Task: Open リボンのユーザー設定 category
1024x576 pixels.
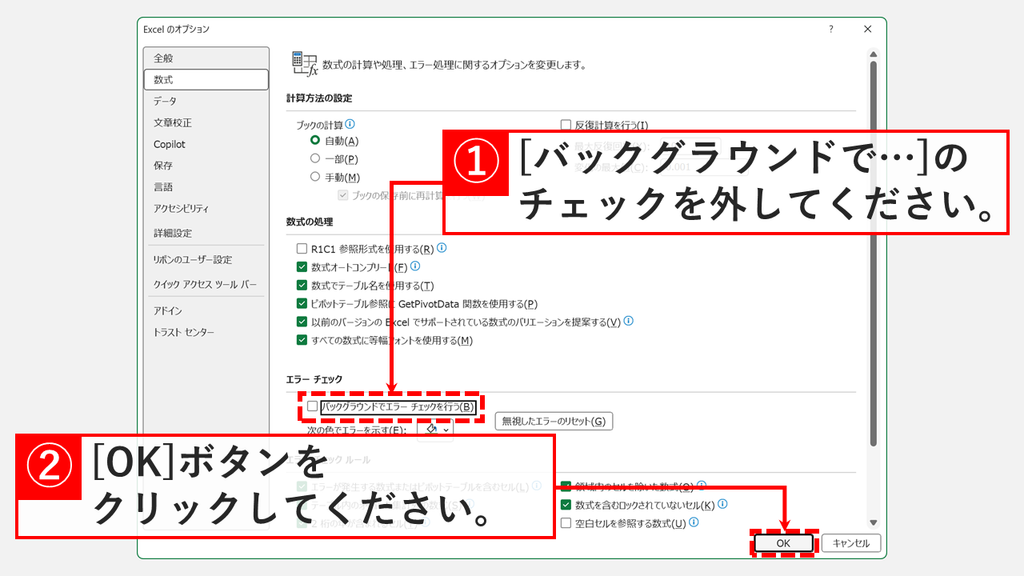Action: click(206, 260)
